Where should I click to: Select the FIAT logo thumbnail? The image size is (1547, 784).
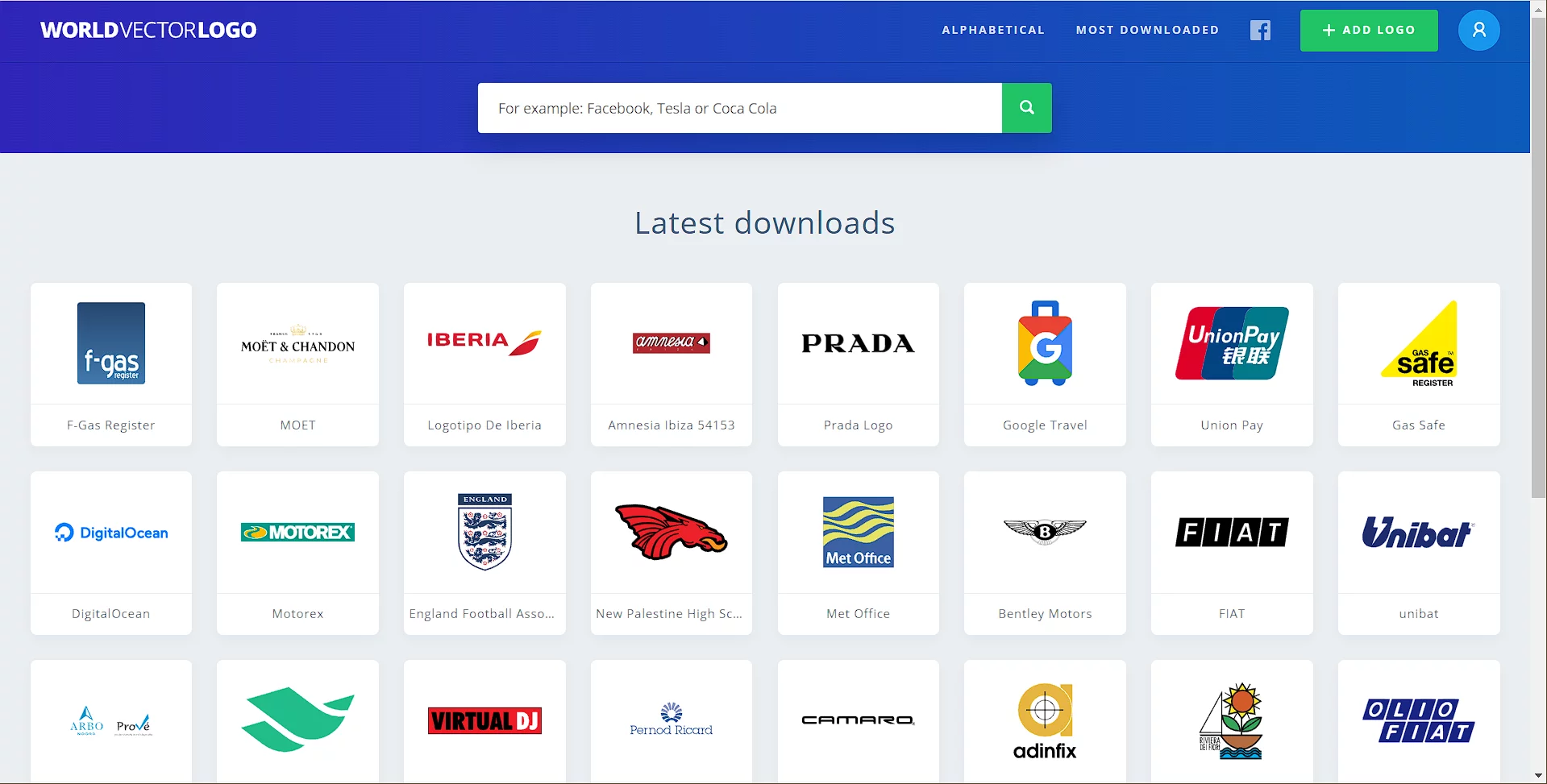(x=1232, y=532)
